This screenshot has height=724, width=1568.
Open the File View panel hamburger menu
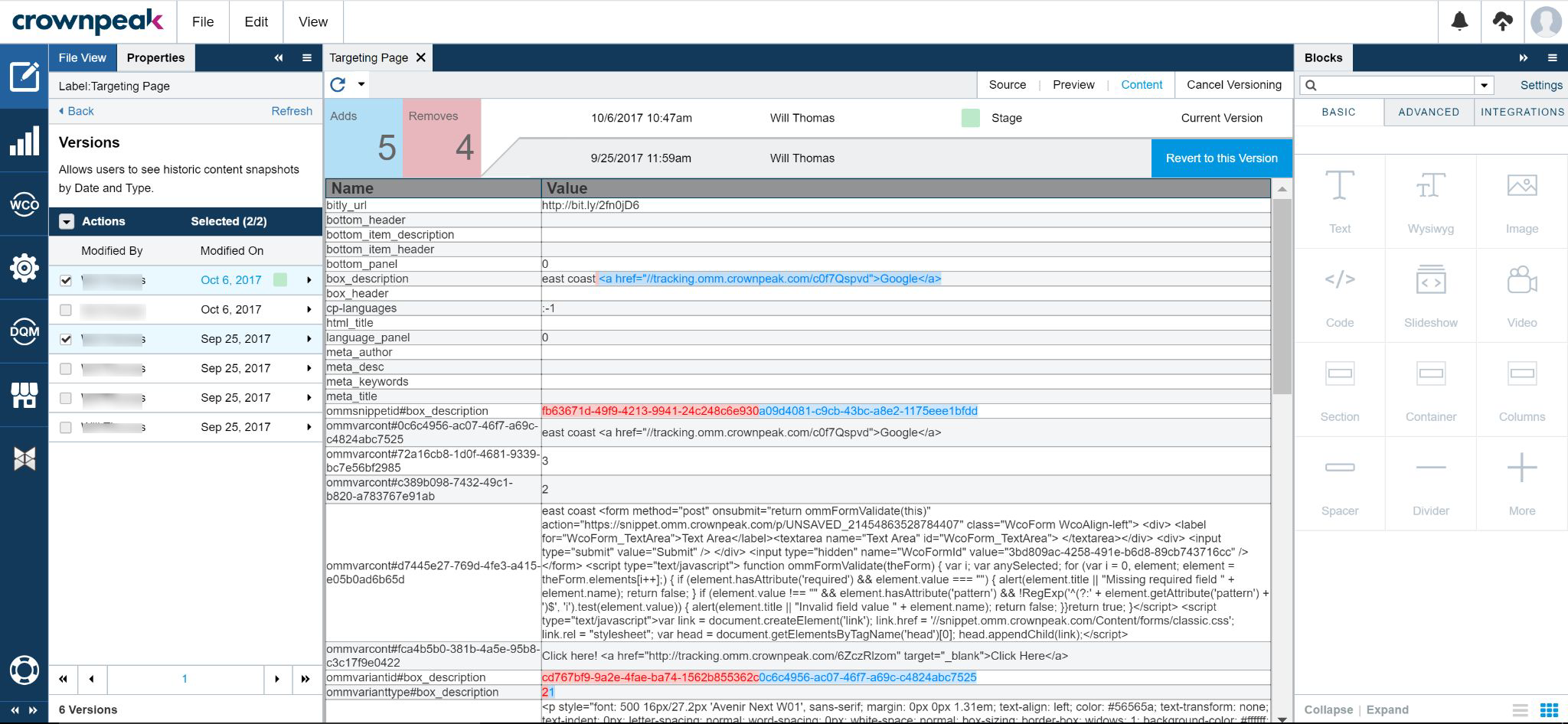pyautogui.click(x=307, y=57)
